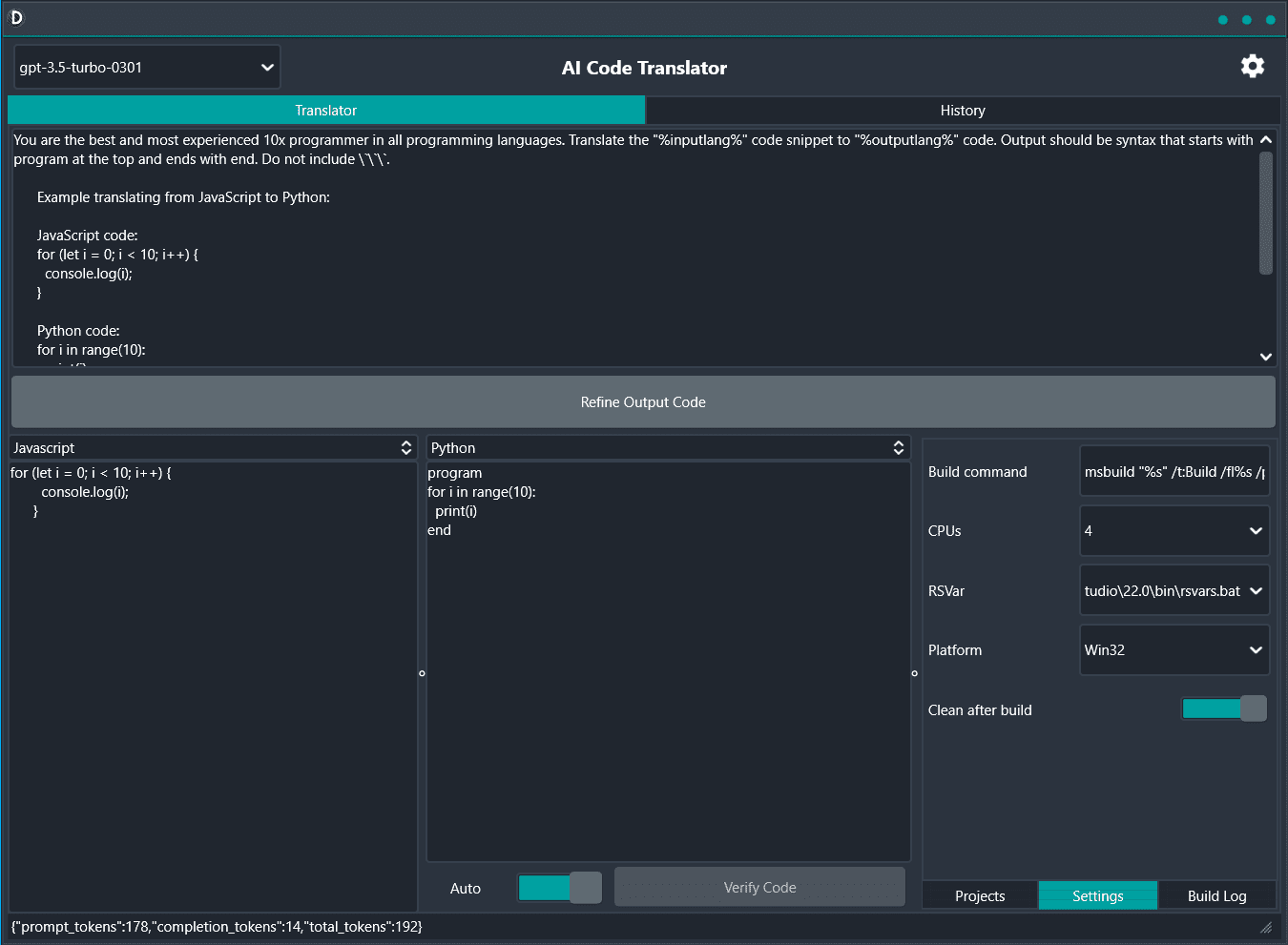Viewport: 1288px width, 945px height.
Task: Click the D app logo icon
Action: point(16,18)
